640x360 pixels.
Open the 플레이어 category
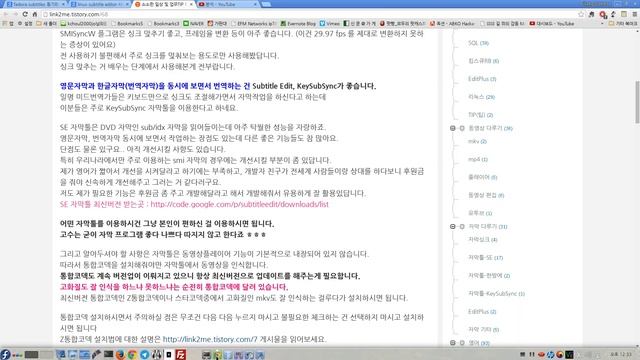[482, 177]
